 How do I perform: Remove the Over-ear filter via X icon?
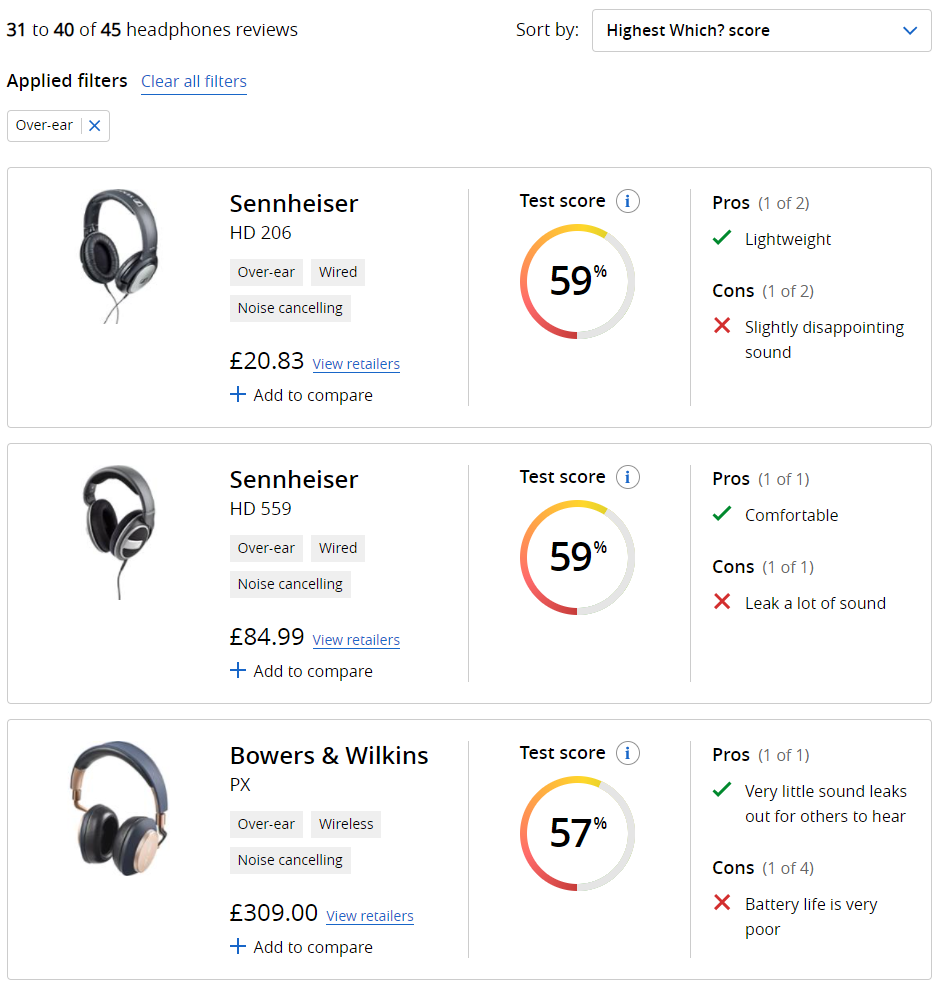coord(95,126)
